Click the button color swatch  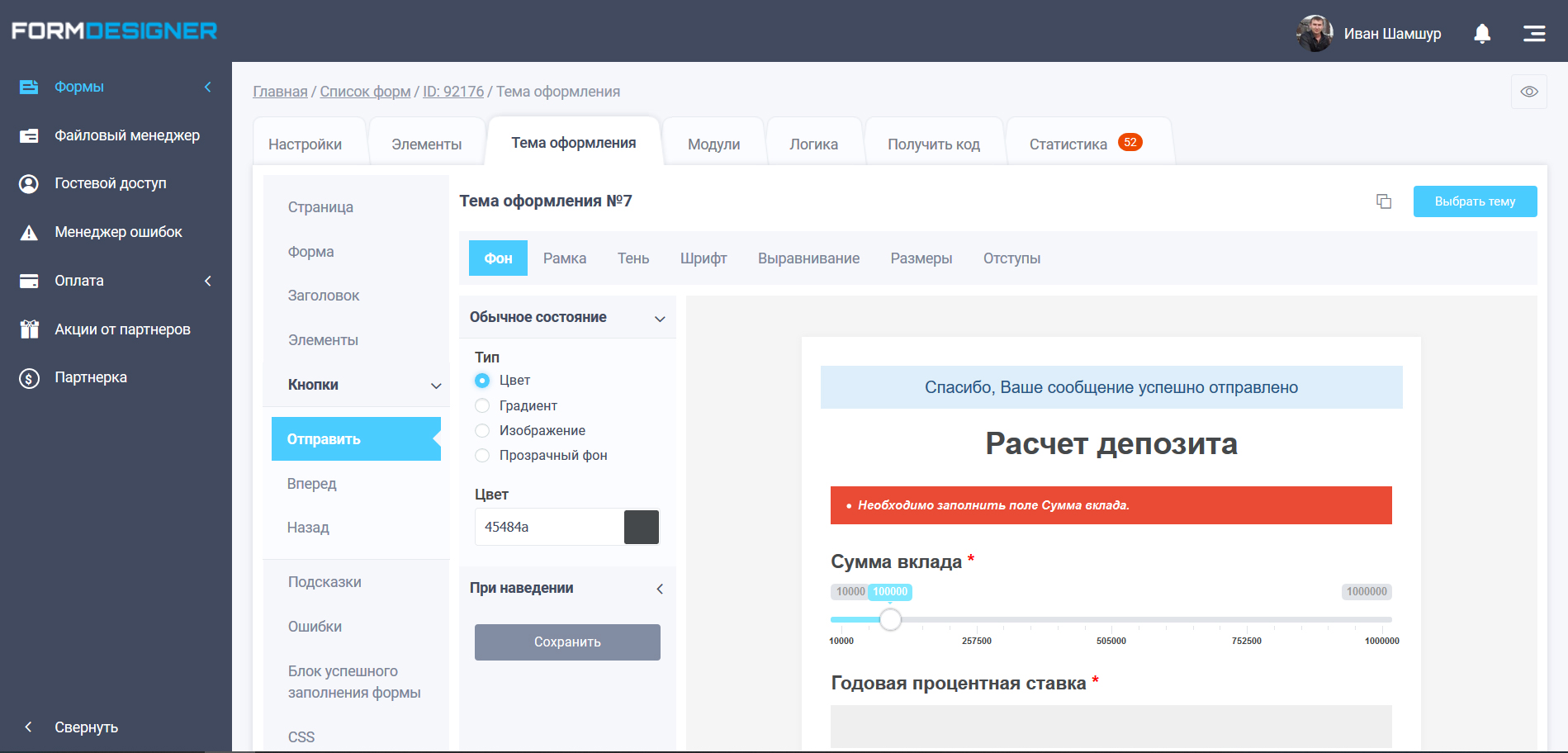(x=642, y=526)
